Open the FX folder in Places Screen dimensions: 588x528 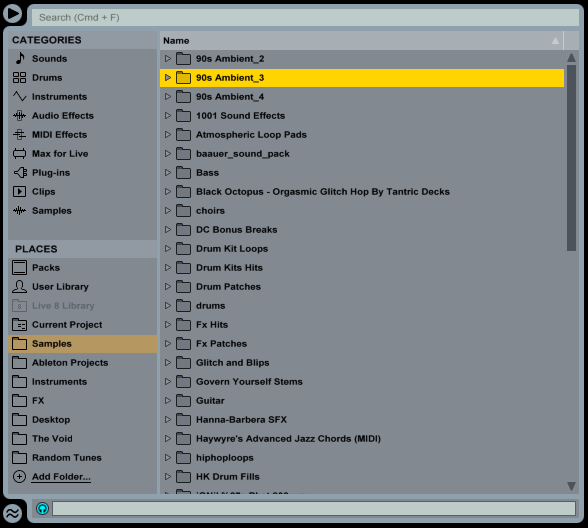click(x=82, y=401)
